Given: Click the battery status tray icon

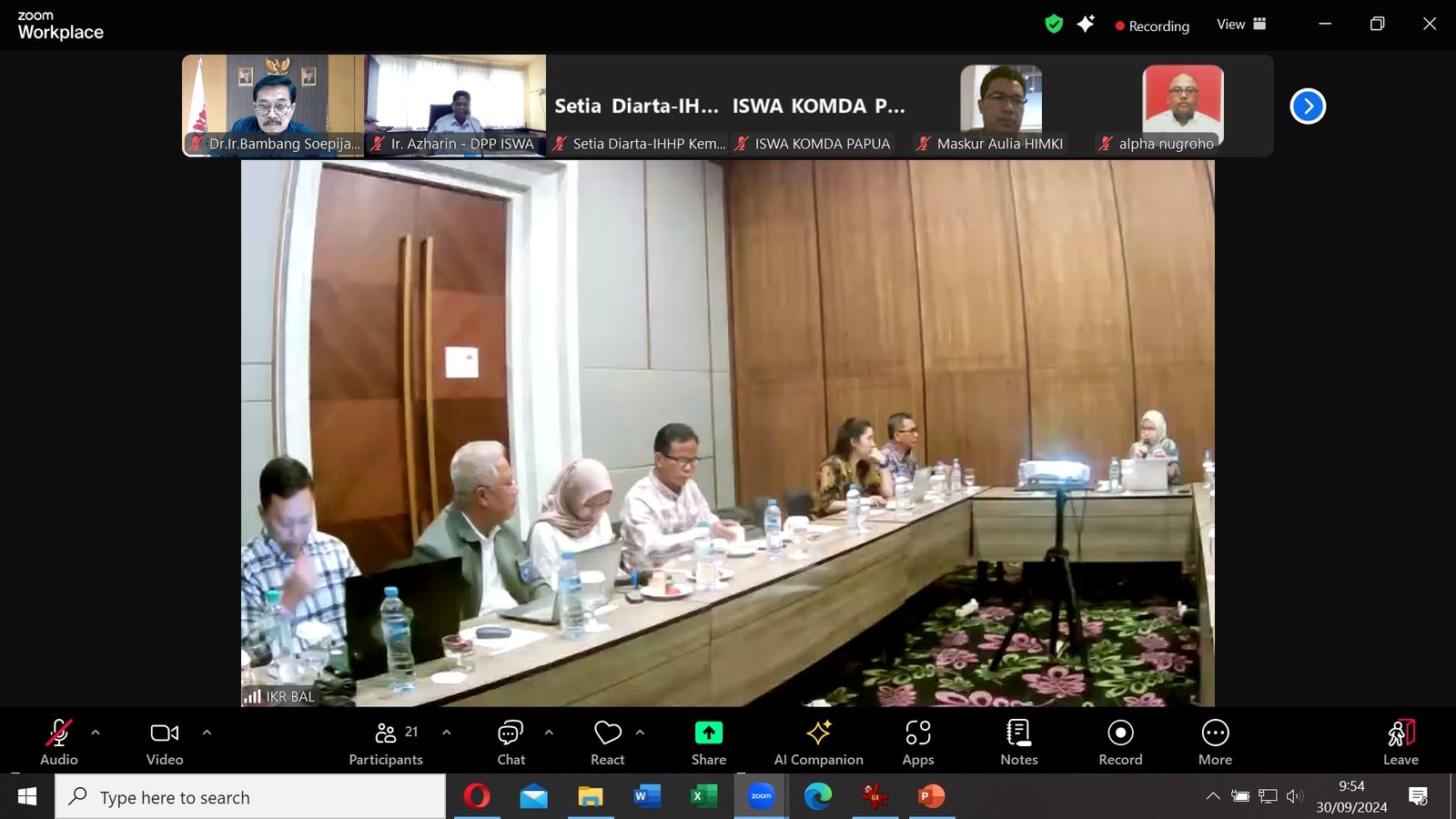Looking at the screenshot, I should pos(1240,796).
